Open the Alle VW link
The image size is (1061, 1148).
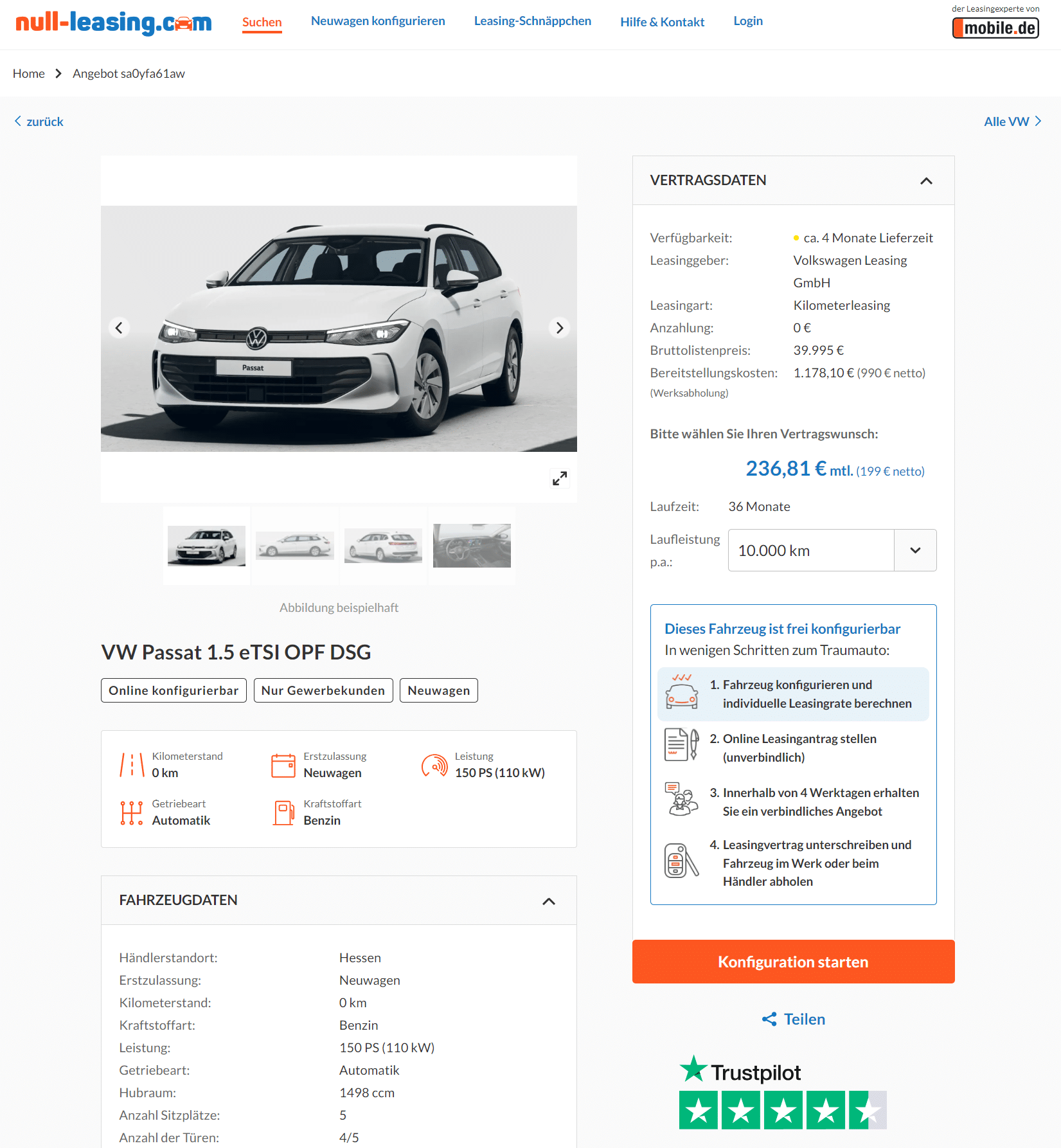(x=1013, y=121)
